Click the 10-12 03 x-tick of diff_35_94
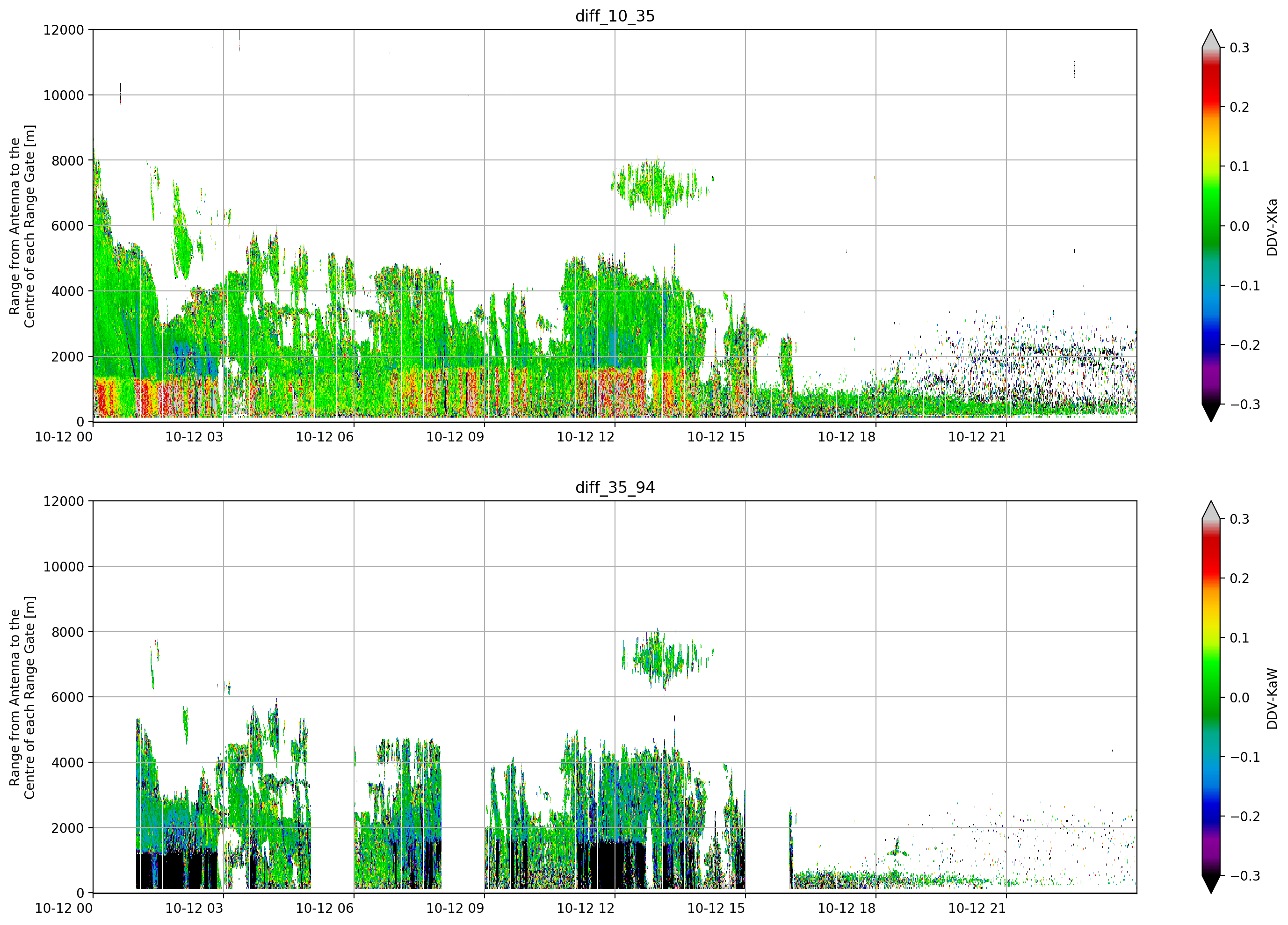1288x925 pixels. 194,908
